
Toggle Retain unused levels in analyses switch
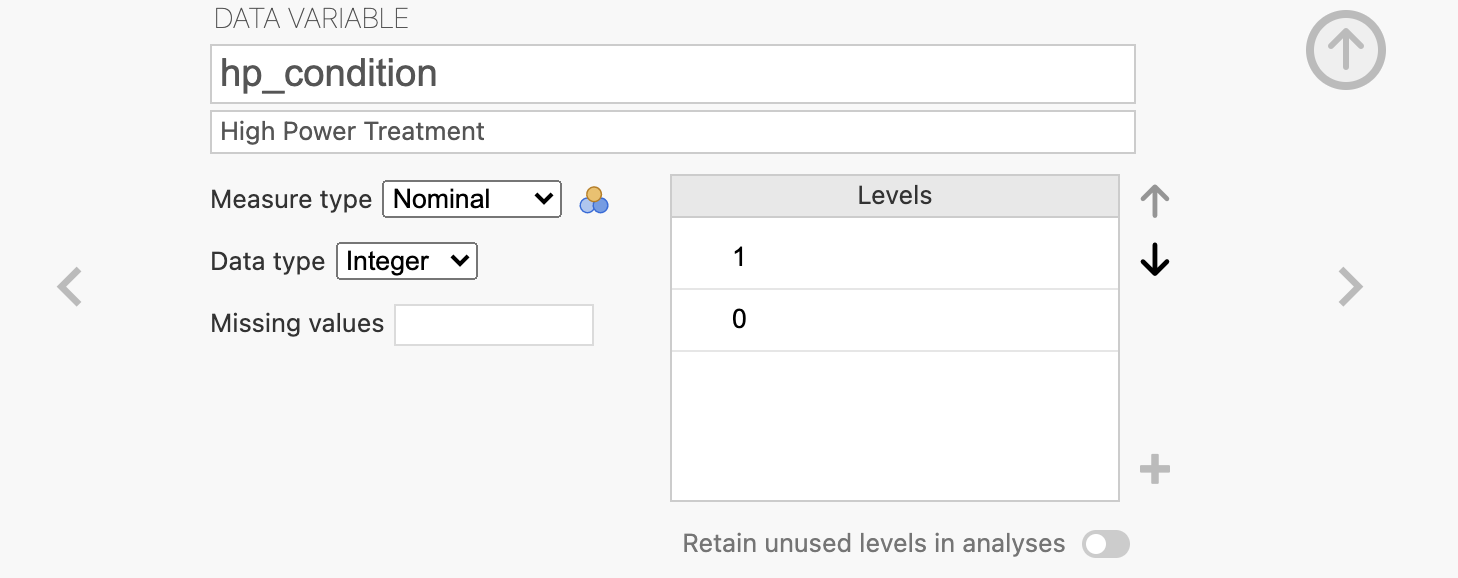point(1106,544)
